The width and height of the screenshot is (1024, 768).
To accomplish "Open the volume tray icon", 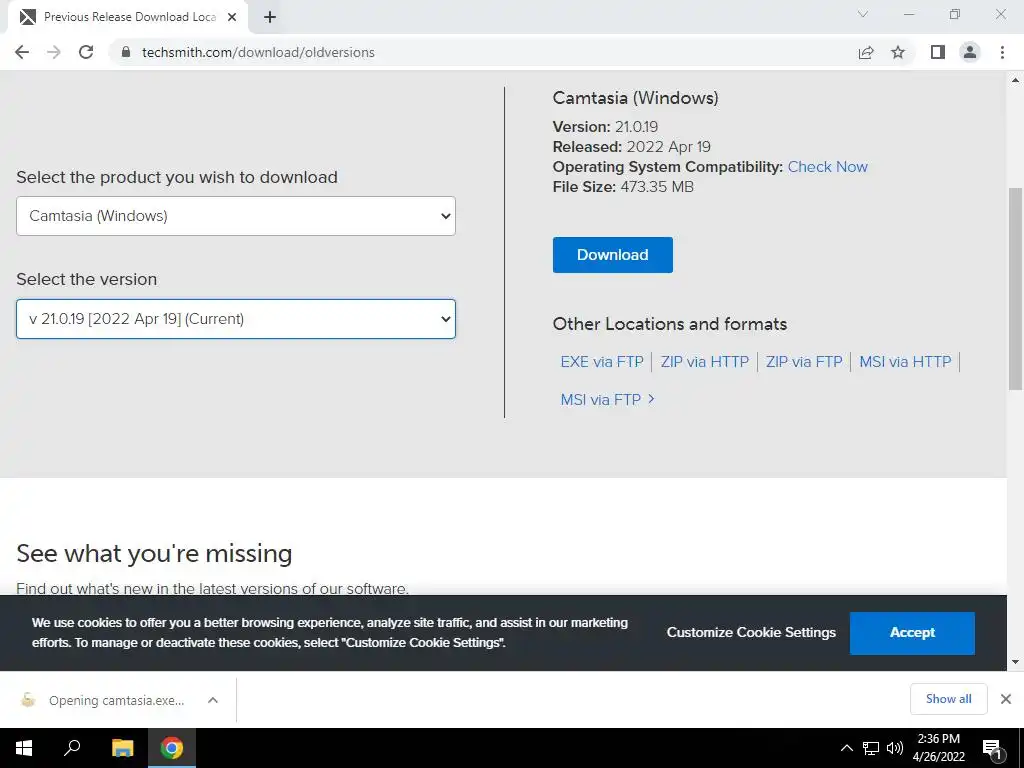I will (895, 748).
